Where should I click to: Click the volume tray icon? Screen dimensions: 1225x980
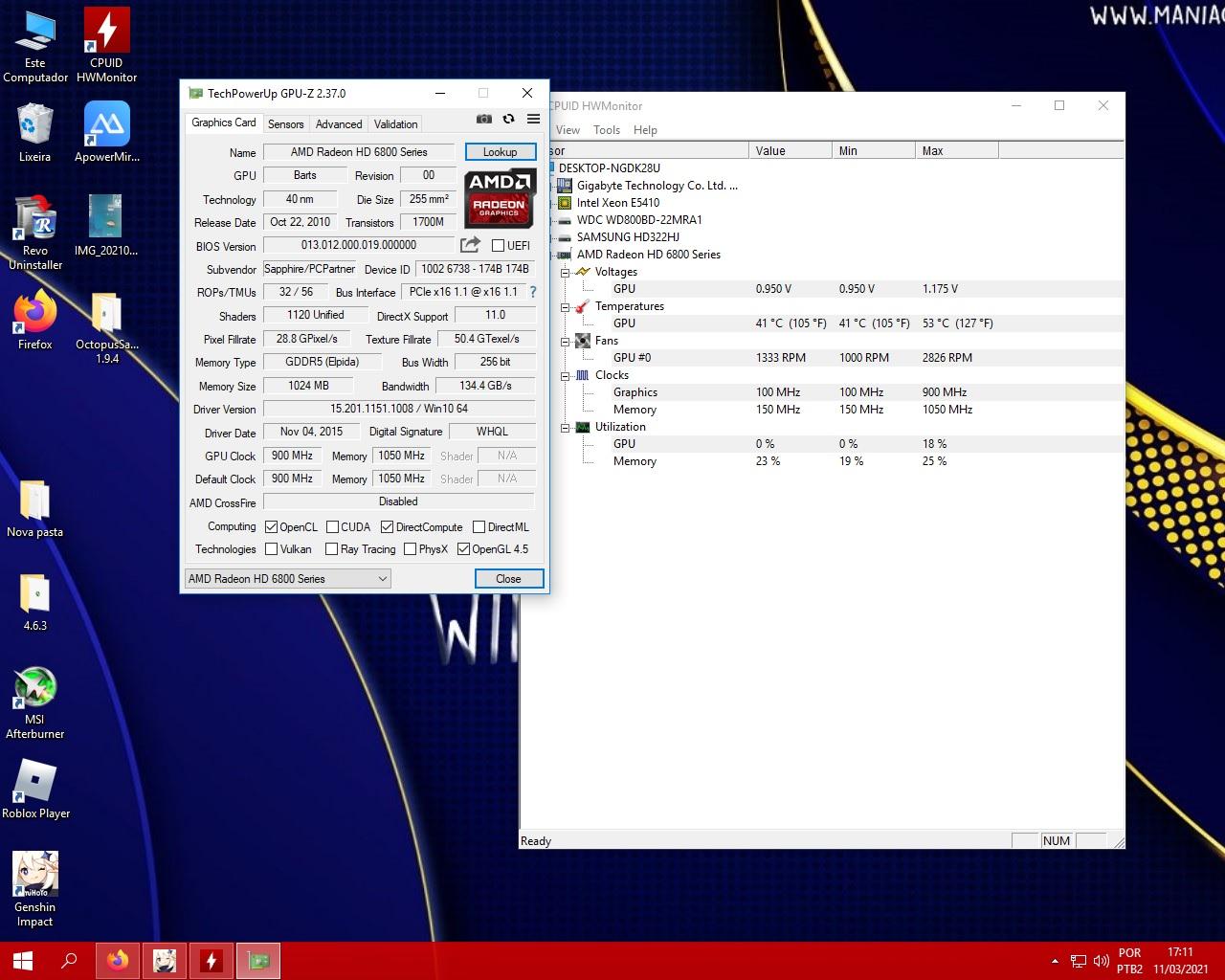1101,961
